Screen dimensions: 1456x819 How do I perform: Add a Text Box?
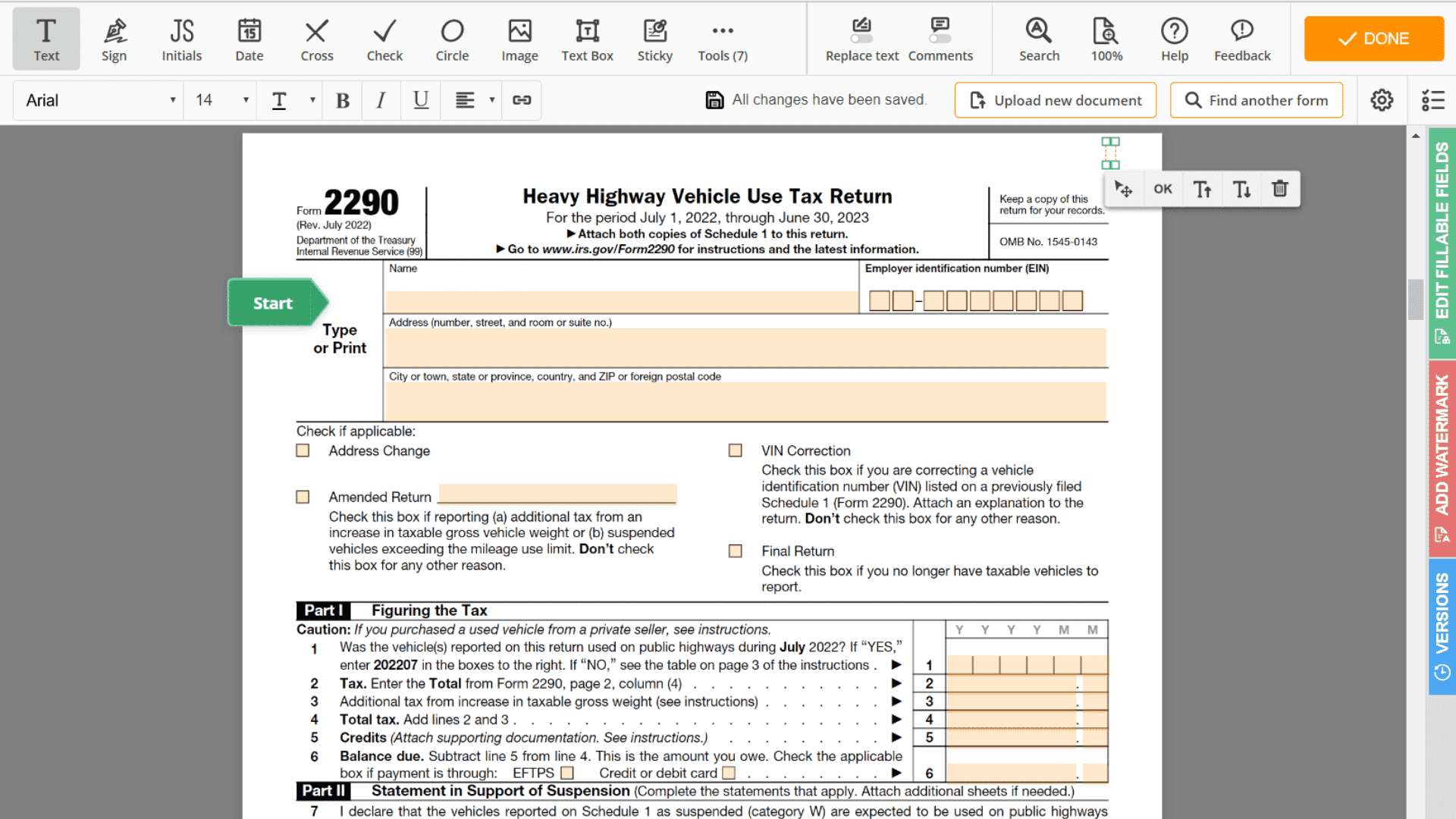(x=588, y=39)
